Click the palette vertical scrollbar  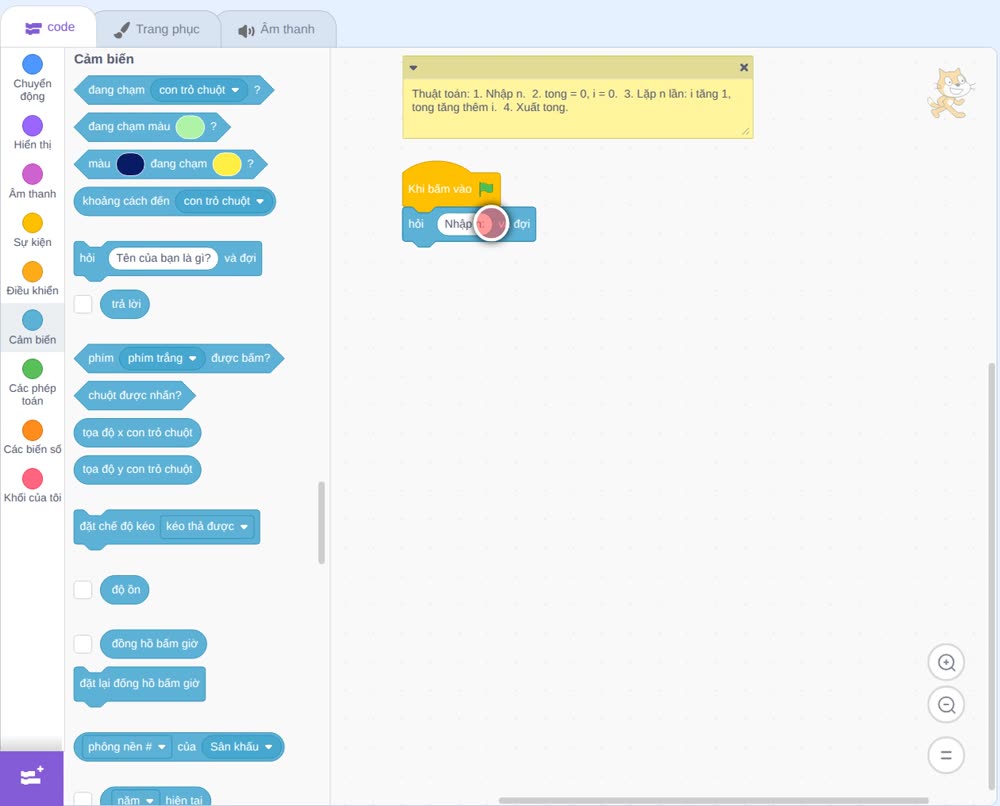click(321, 523)
